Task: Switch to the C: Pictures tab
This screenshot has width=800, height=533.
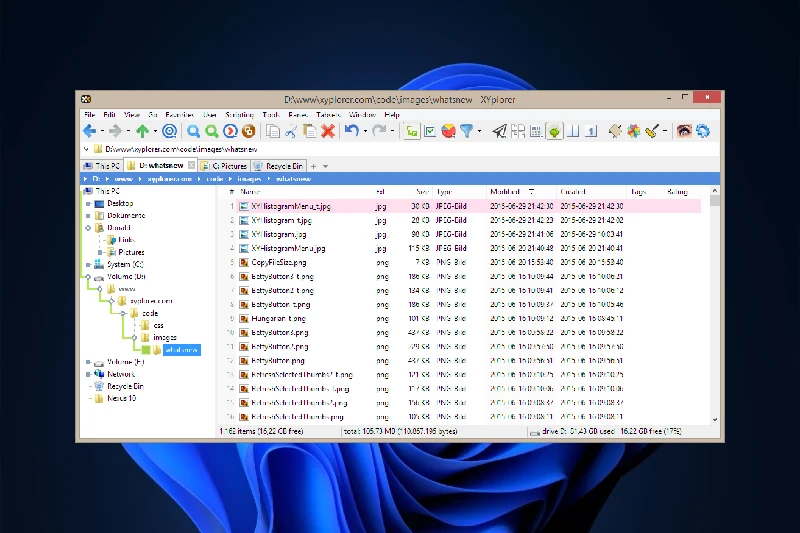Action: click(x=224, y=166)
